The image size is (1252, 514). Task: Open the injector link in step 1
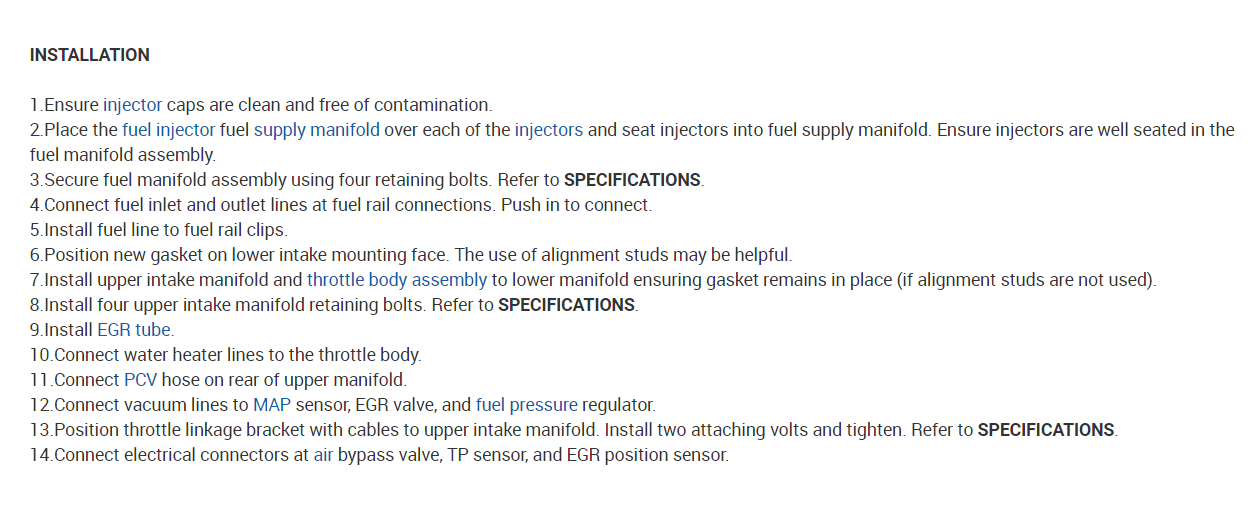tap(132, 105)
